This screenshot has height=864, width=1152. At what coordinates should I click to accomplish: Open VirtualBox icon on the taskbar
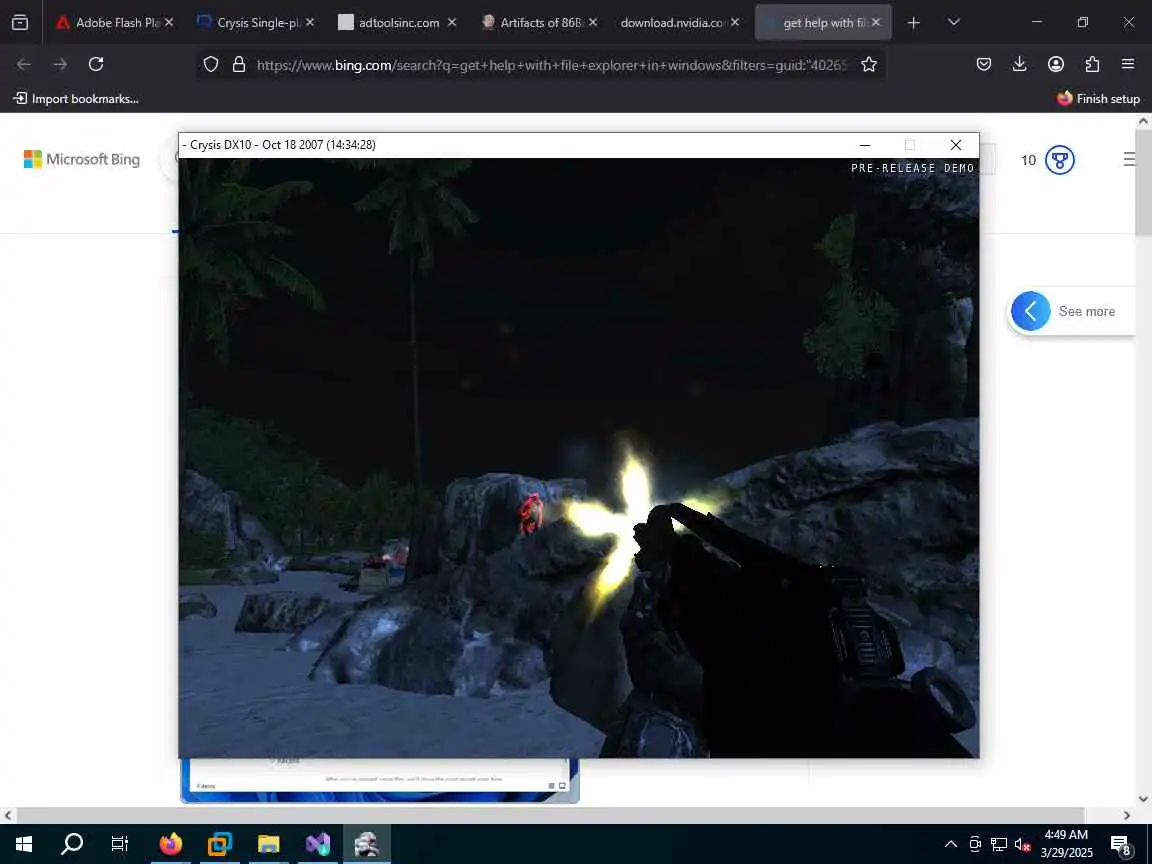tap(220, 843)
